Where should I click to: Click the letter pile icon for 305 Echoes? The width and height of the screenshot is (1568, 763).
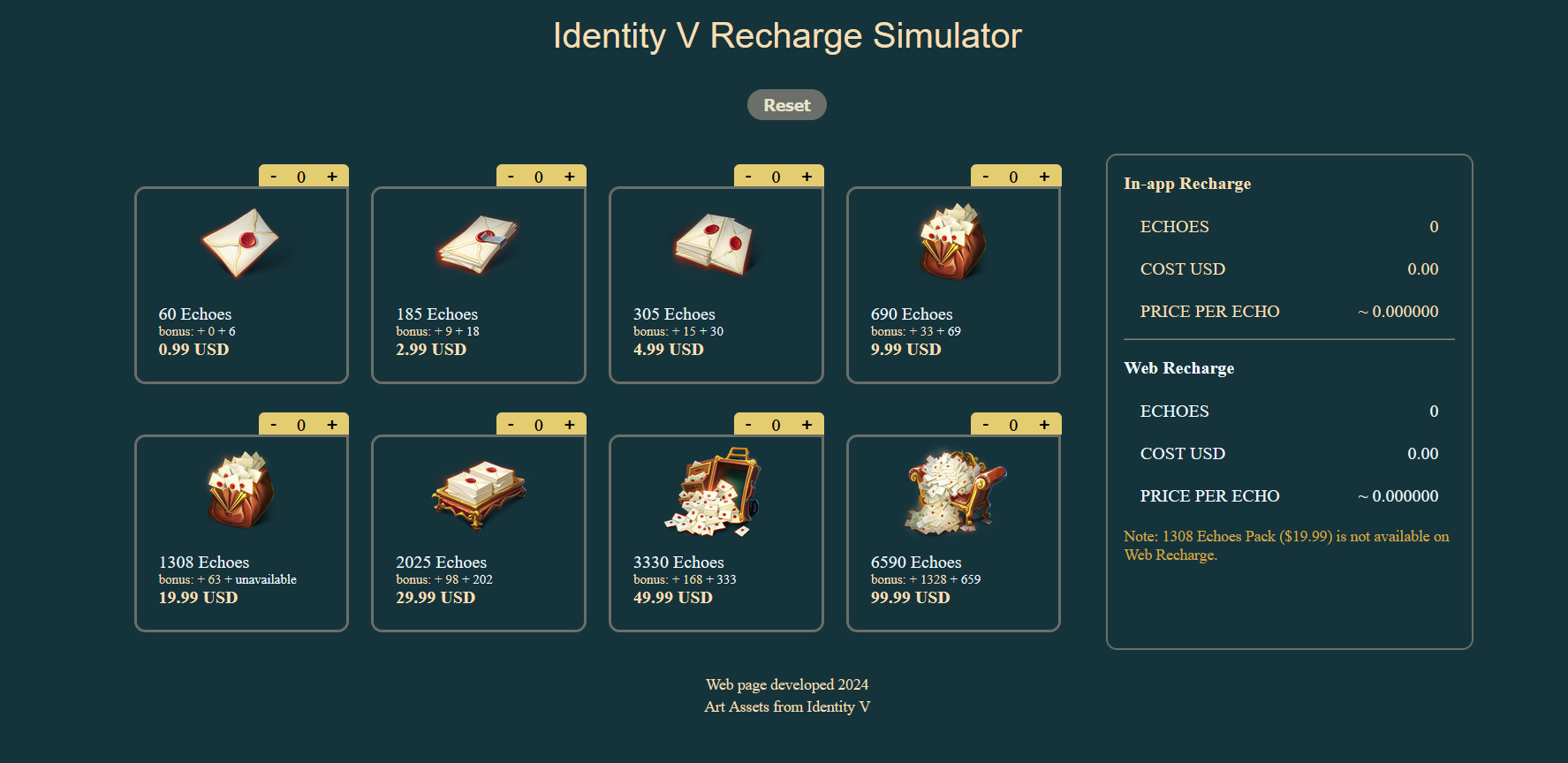pos(716,244)
